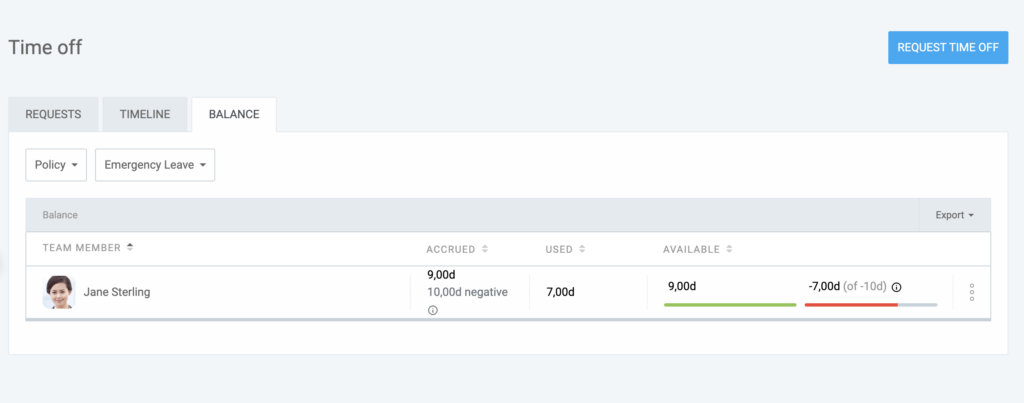Sort the table by USED arrows
Image resolution: width=1024 pixels, height=403 pixels.
click(583, 249)
